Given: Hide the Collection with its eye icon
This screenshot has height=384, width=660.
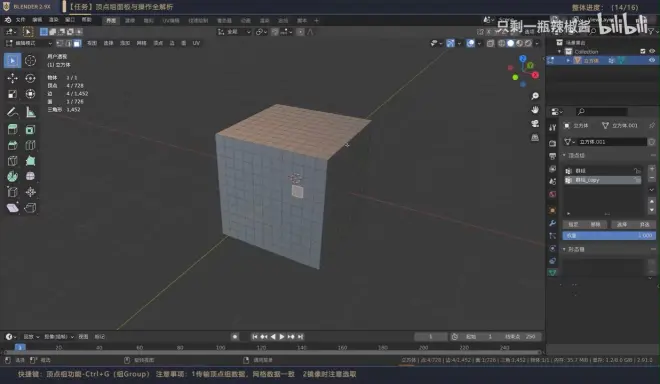Looking at the screenshot, I should click(652, 51).
